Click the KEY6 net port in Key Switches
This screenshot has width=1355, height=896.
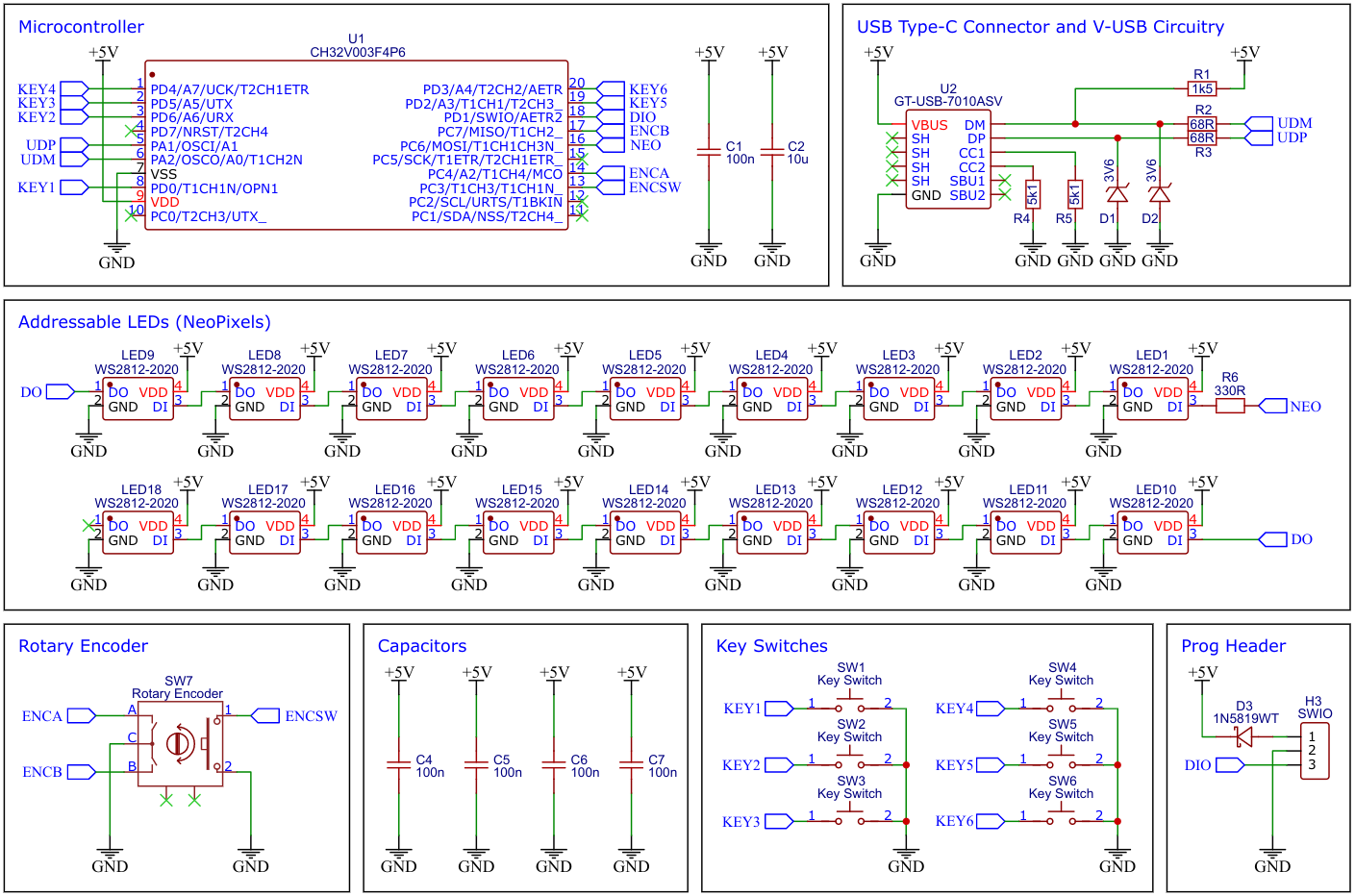(969, 821)
